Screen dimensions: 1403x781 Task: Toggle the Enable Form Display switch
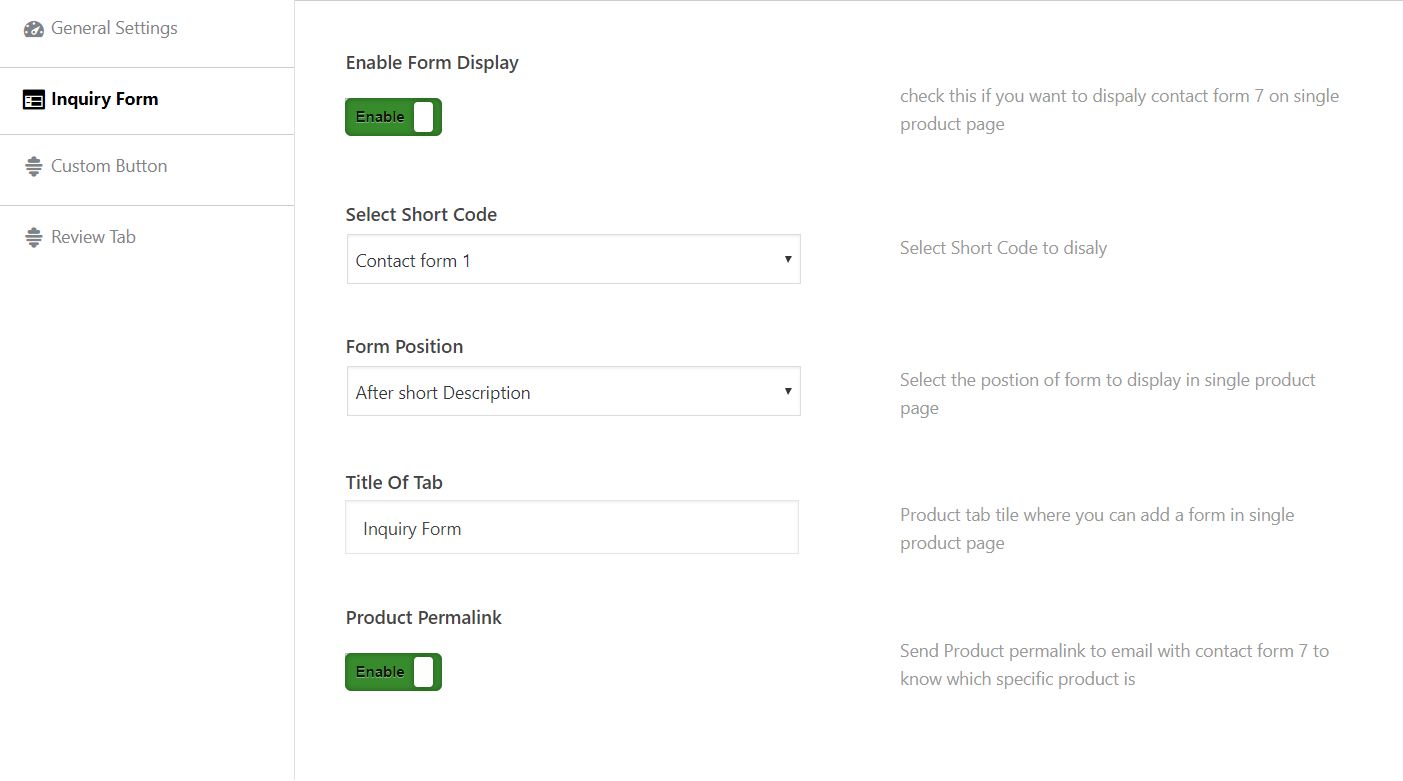click(x=393, y=117)
